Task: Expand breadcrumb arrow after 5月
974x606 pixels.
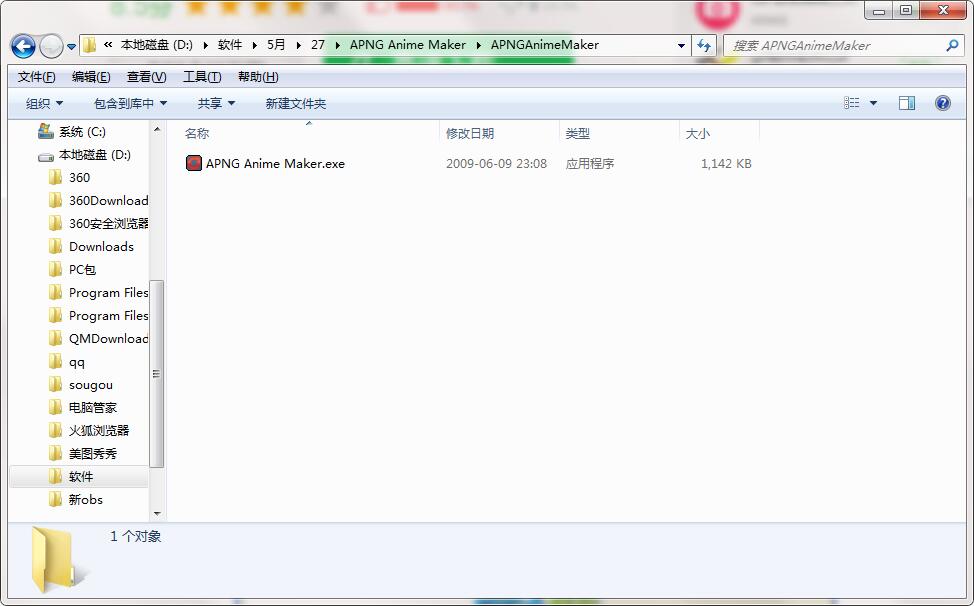Action: [298, 45]
